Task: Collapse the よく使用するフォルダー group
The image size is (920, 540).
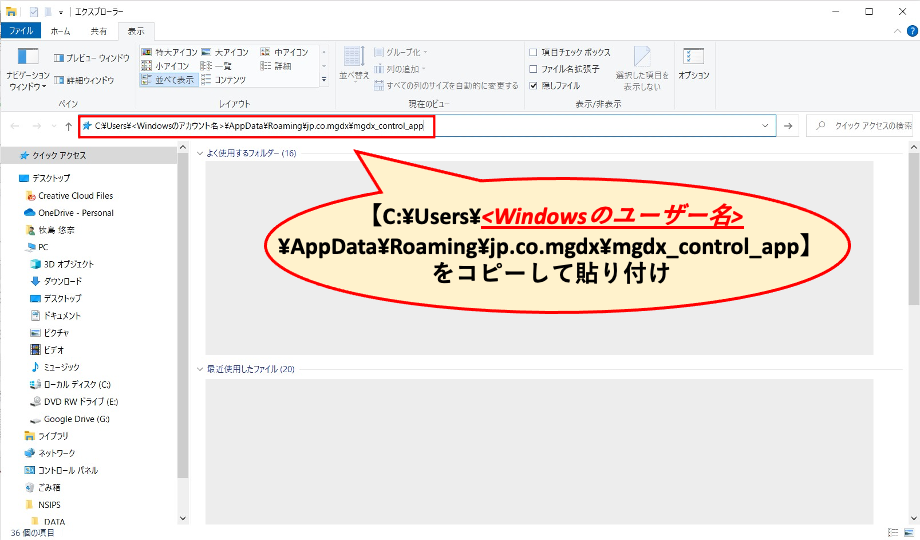Action: coord(200,153)
